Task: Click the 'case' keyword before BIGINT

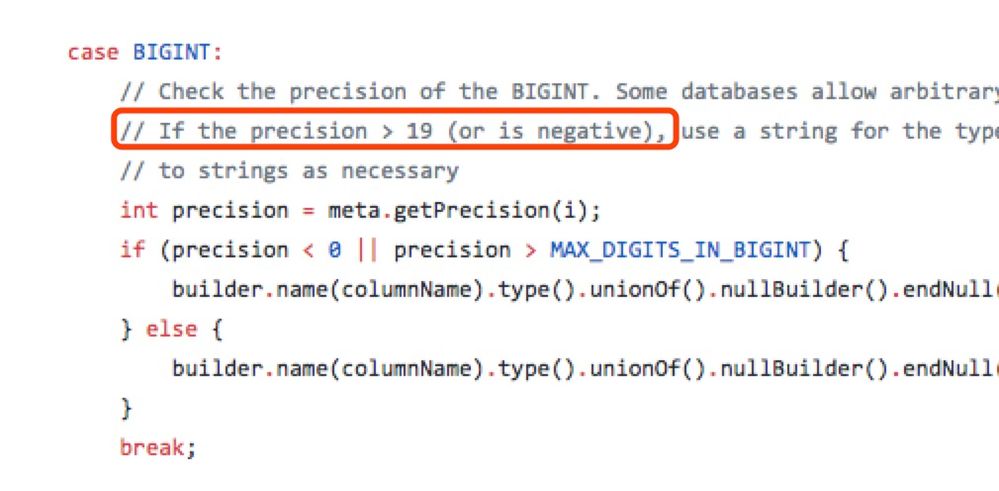Action: pos(94,52)
